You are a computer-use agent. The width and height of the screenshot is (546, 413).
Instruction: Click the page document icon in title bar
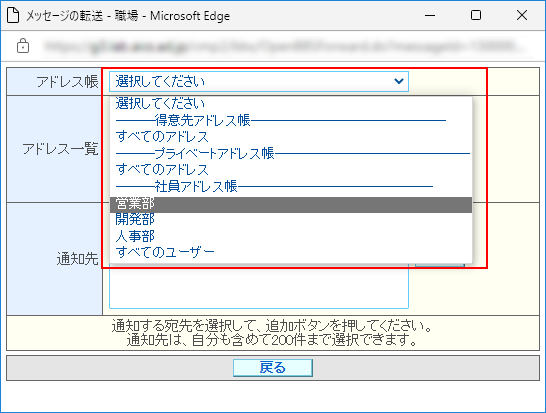(13, 15)
